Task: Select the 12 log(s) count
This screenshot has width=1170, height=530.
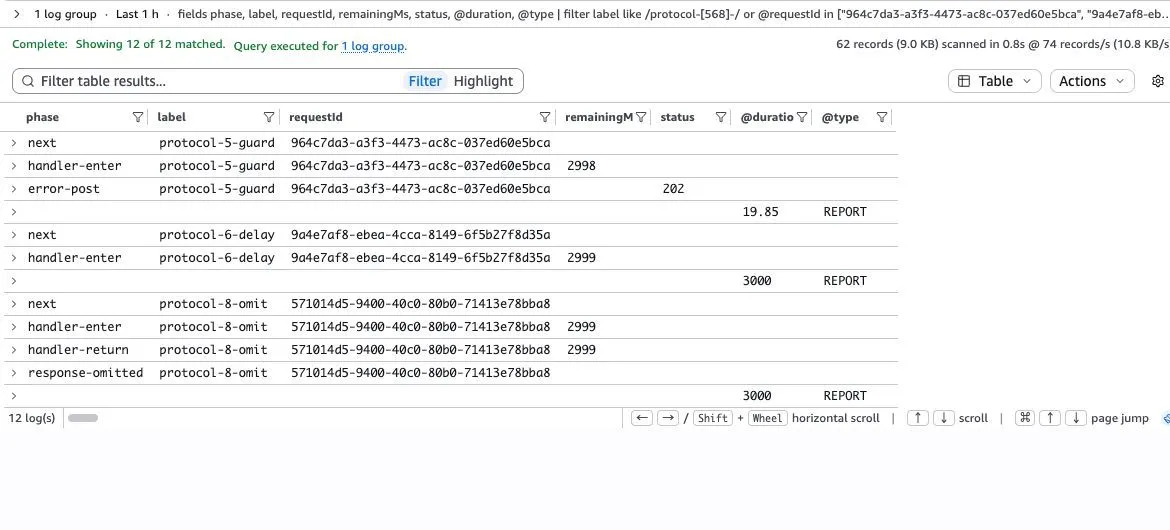Action: coord(31,418)
